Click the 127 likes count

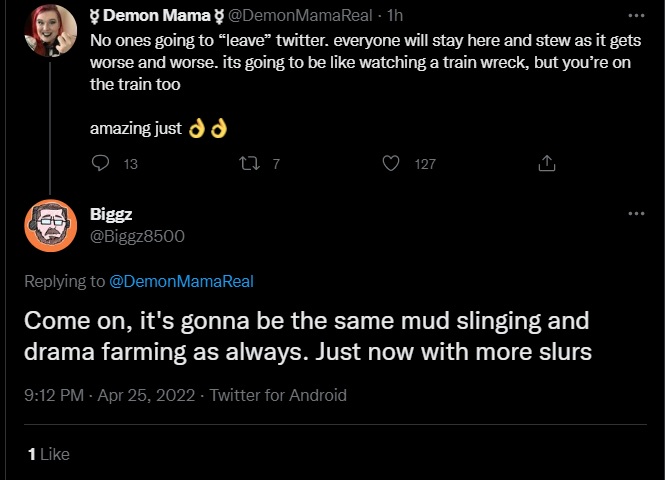pos(425,164)
